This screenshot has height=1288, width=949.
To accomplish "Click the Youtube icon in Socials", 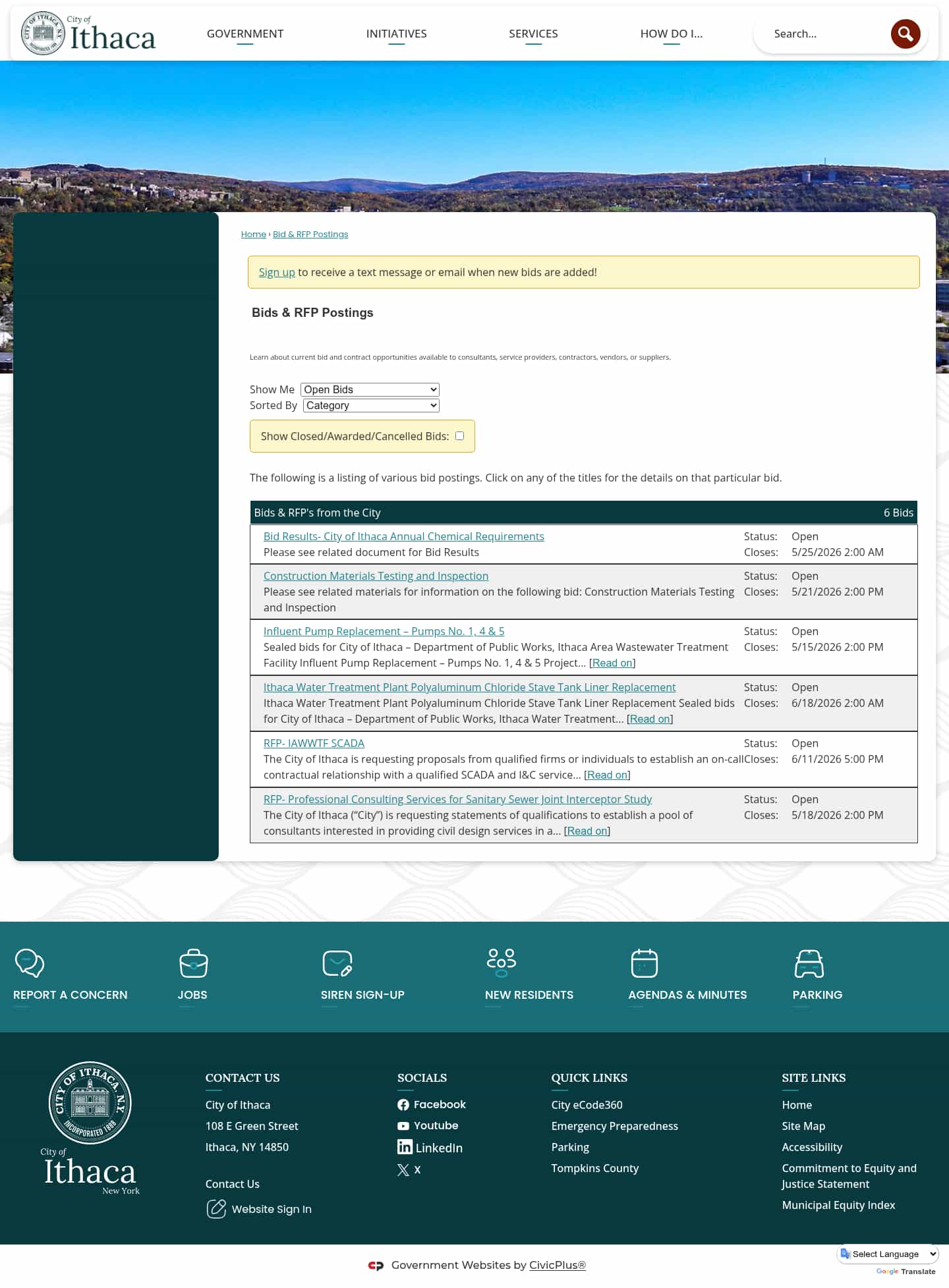I will point(403,1126).
